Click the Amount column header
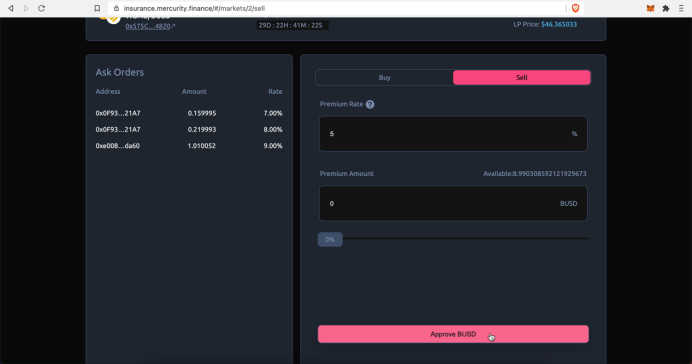 194,92
